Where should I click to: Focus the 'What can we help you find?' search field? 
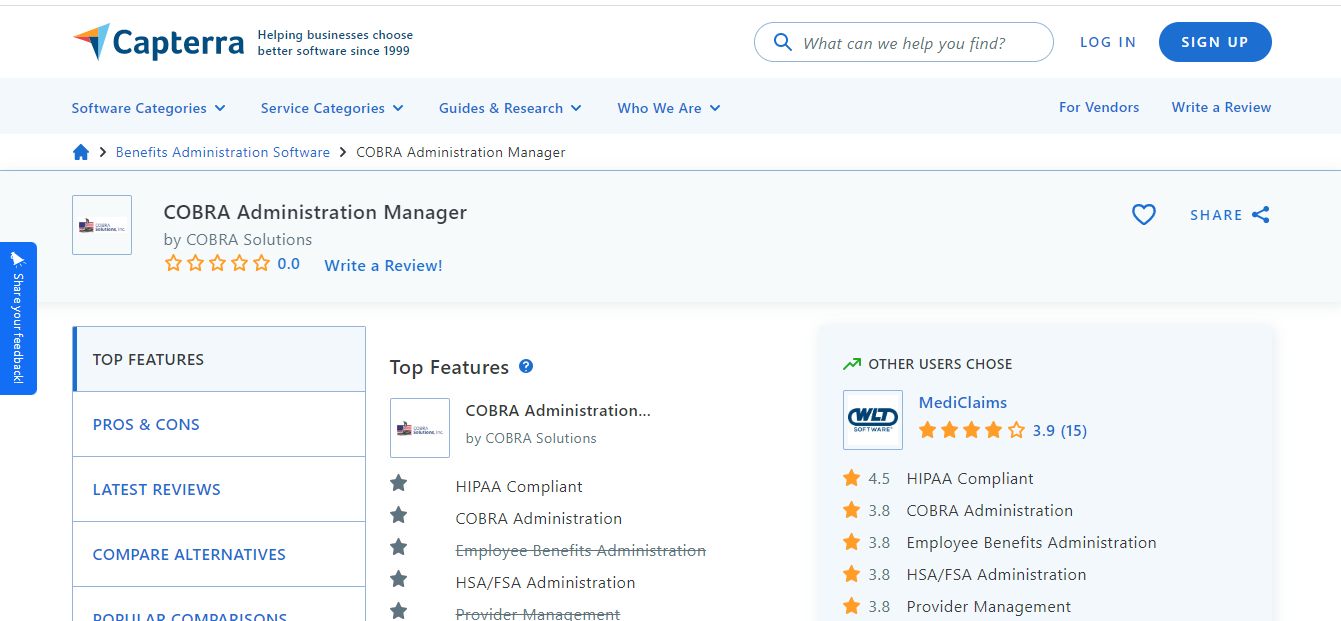904,42
